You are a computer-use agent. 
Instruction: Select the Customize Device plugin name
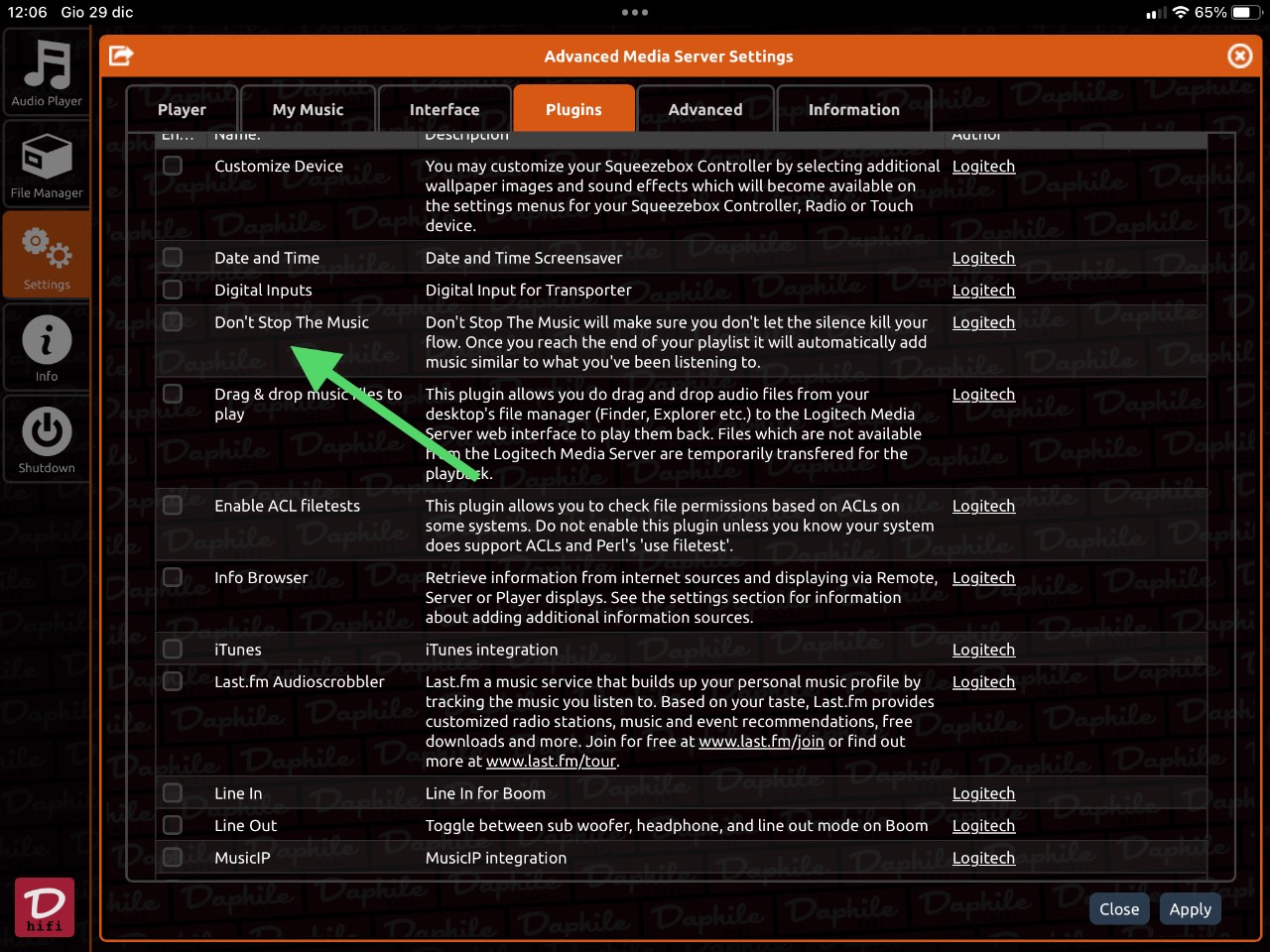[x=279, y=167]
